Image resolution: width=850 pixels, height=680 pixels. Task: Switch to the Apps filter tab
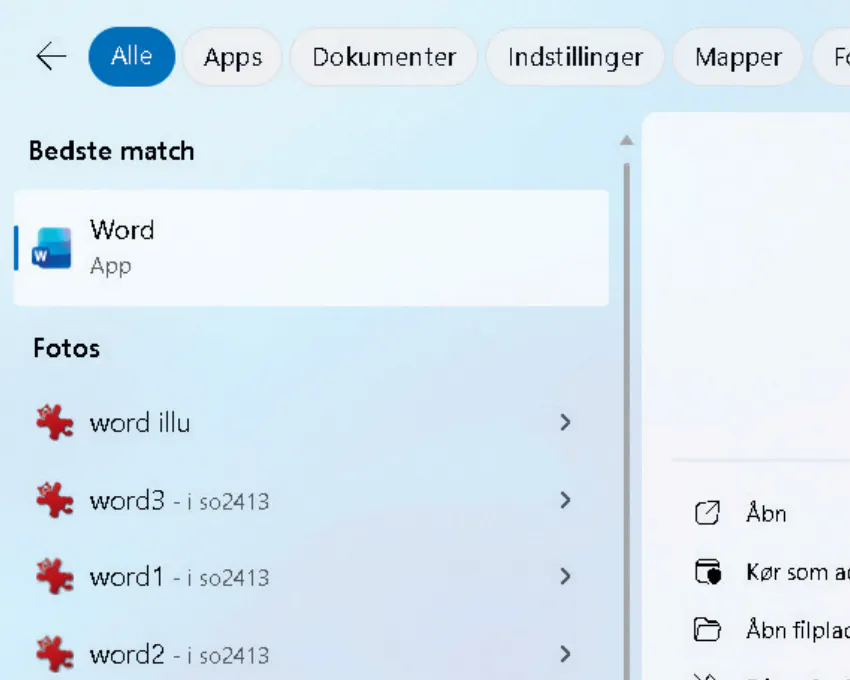pos(232,58)
